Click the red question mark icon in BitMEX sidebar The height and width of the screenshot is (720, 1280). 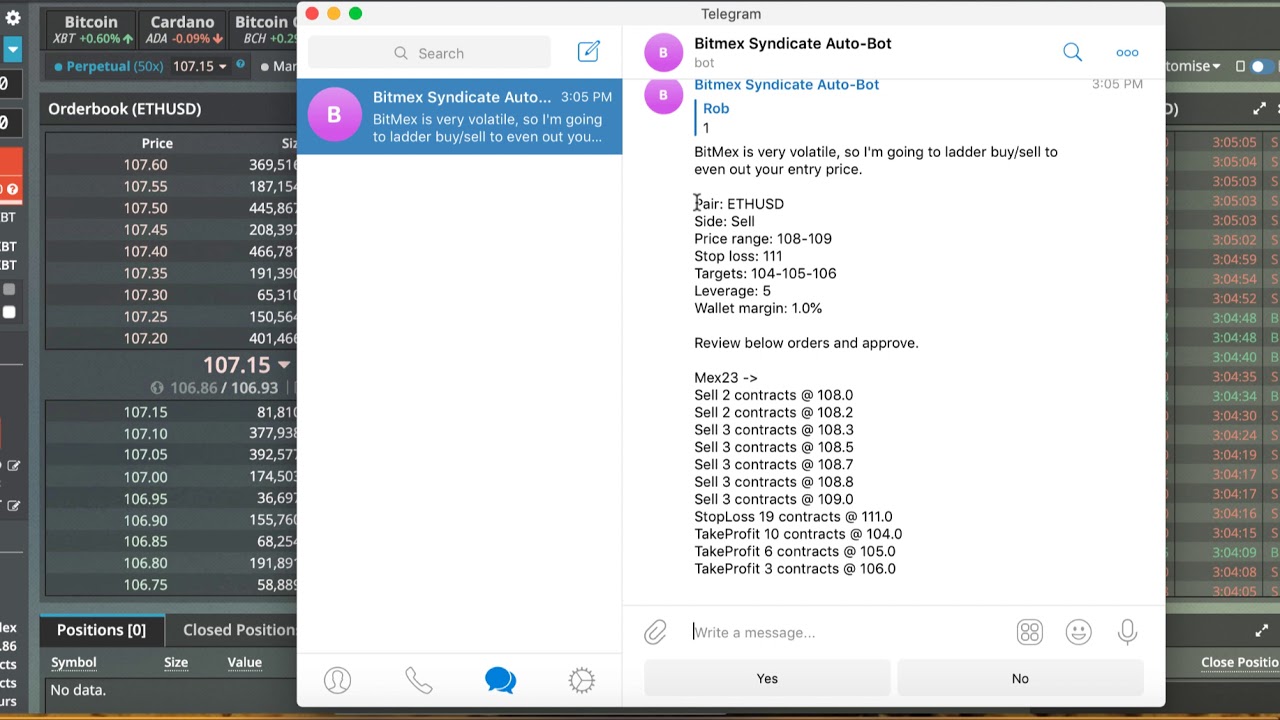pos(12,189)
